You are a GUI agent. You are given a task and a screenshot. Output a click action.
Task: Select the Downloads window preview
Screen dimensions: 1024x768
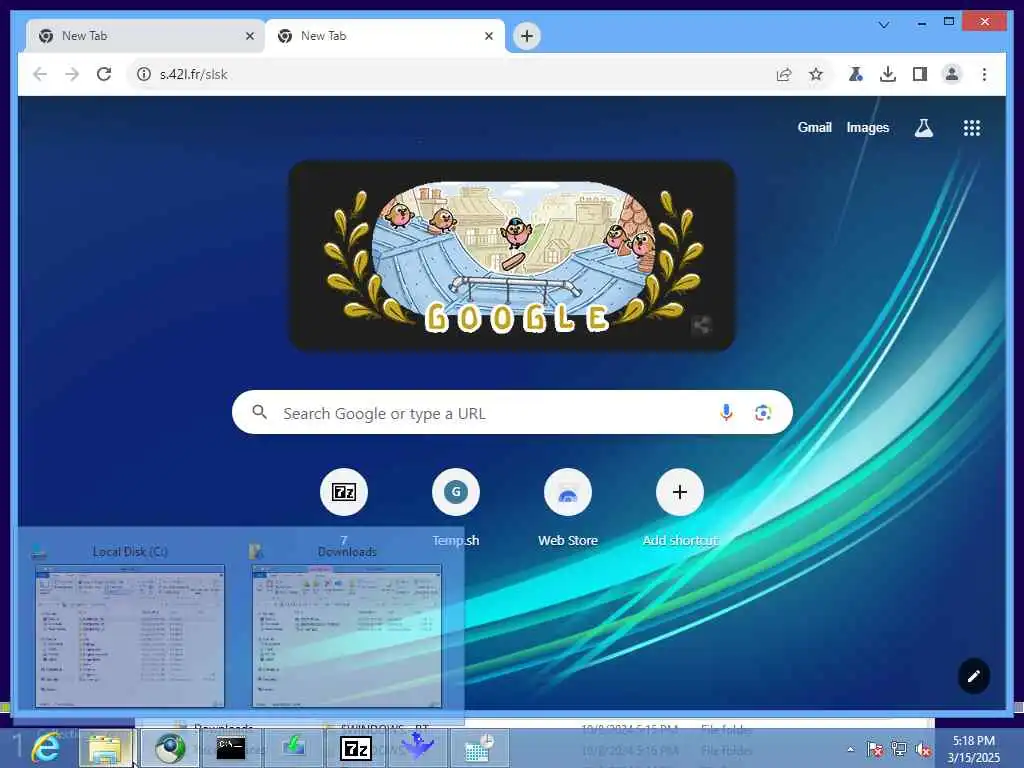pos(347,627)
